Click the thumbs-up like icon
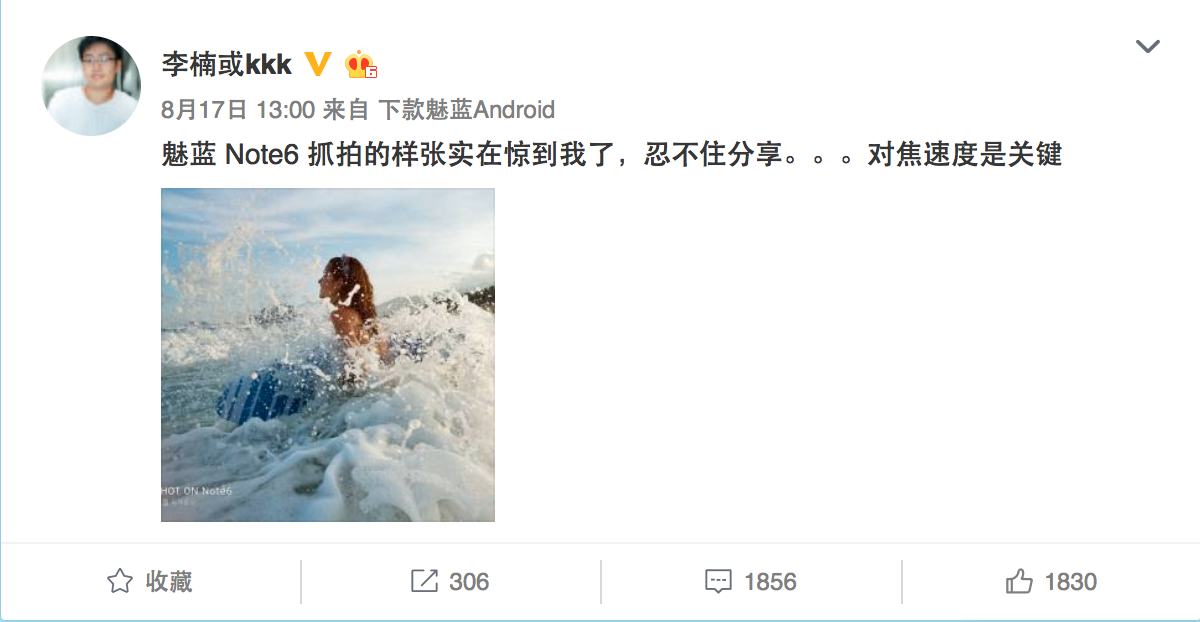1200x622 pixels. click(x=1019, y=581)
